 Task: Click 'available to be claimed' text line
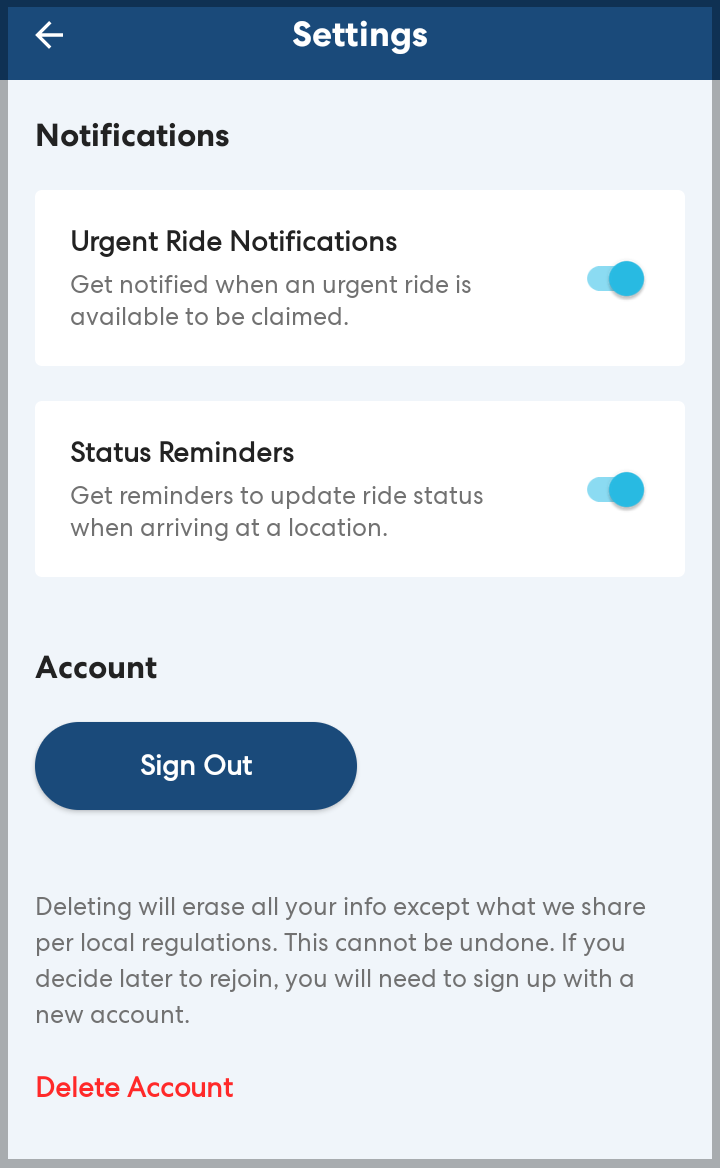tap(209, 318)
